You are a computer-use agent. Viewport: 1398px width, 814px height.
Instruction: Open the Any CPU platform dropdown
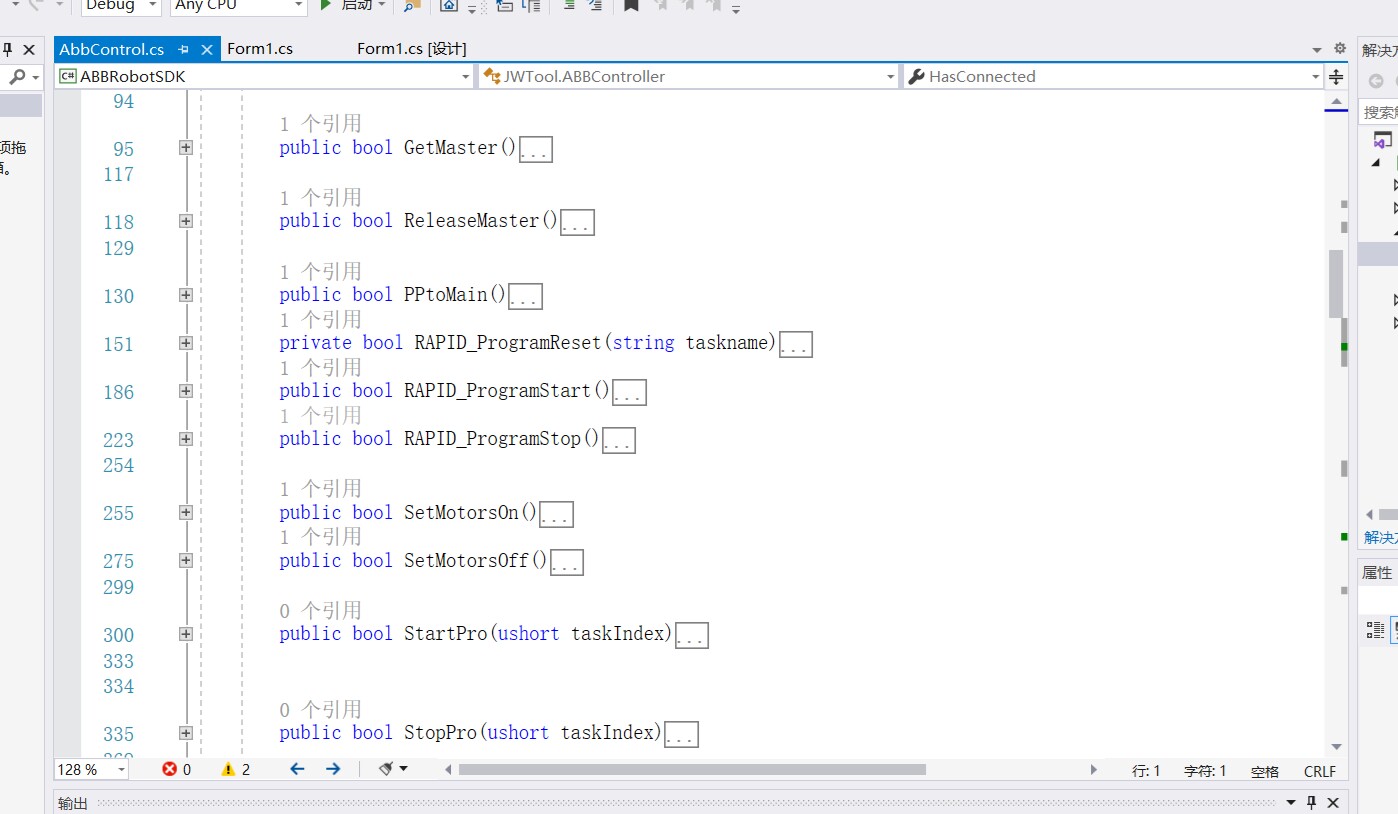(x=238, y=6)
